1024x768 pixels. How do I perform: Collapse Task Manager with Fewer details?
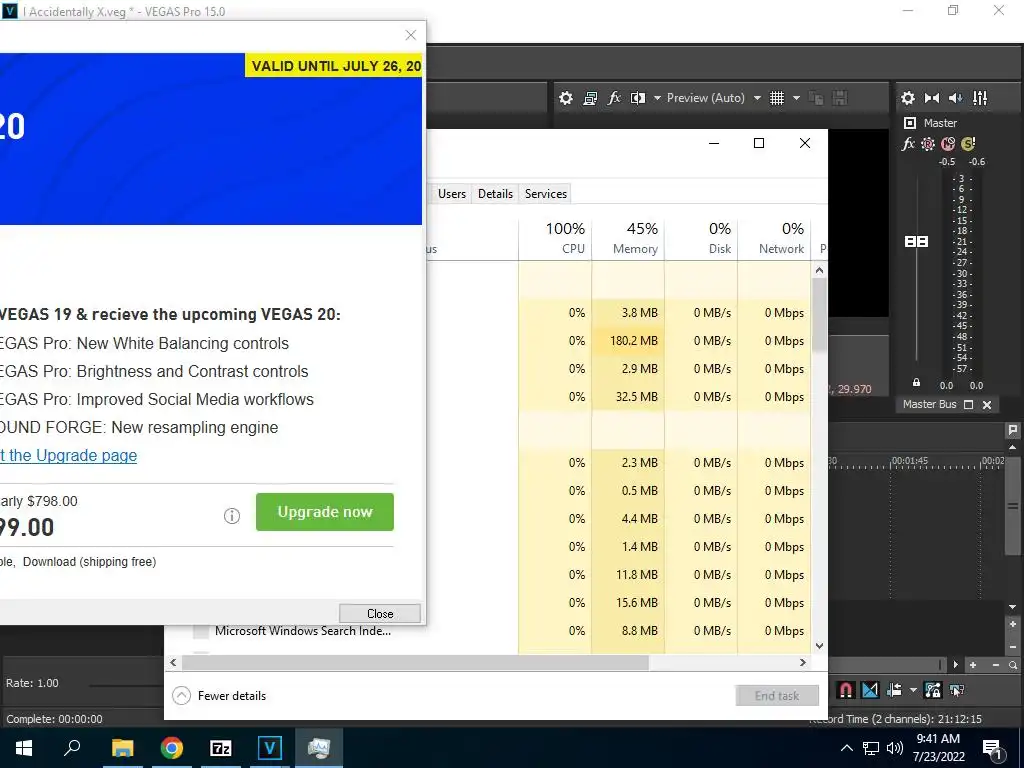[x=219, y=696]
